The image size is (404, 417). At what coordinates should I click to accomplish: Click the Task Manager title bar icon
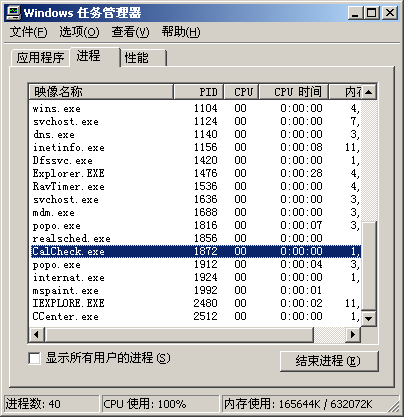(14, 13)
